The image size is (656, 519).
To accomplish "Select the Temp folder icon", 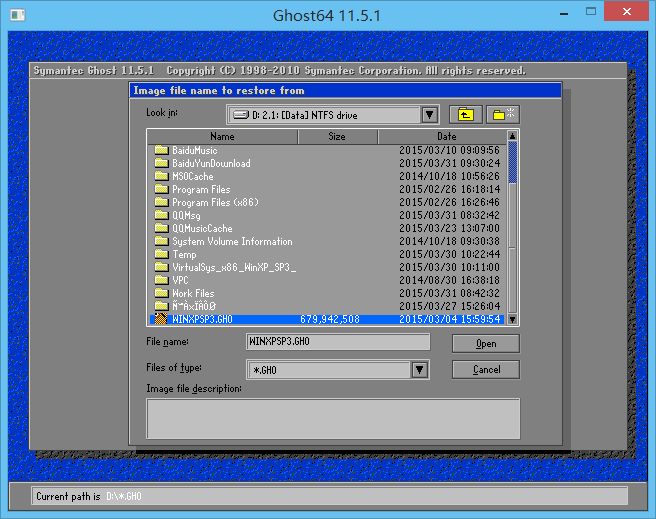I will 160,254.
